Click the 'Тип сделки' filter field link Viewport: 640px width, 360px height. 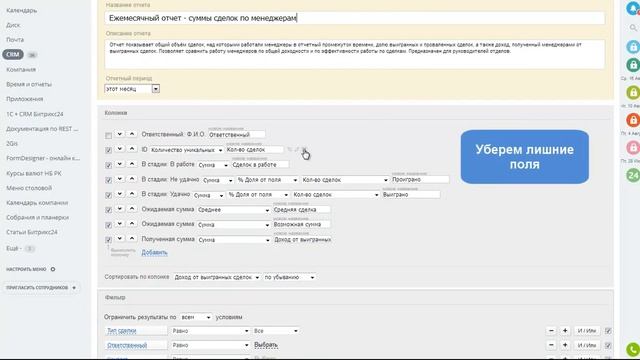coord(122,331)
